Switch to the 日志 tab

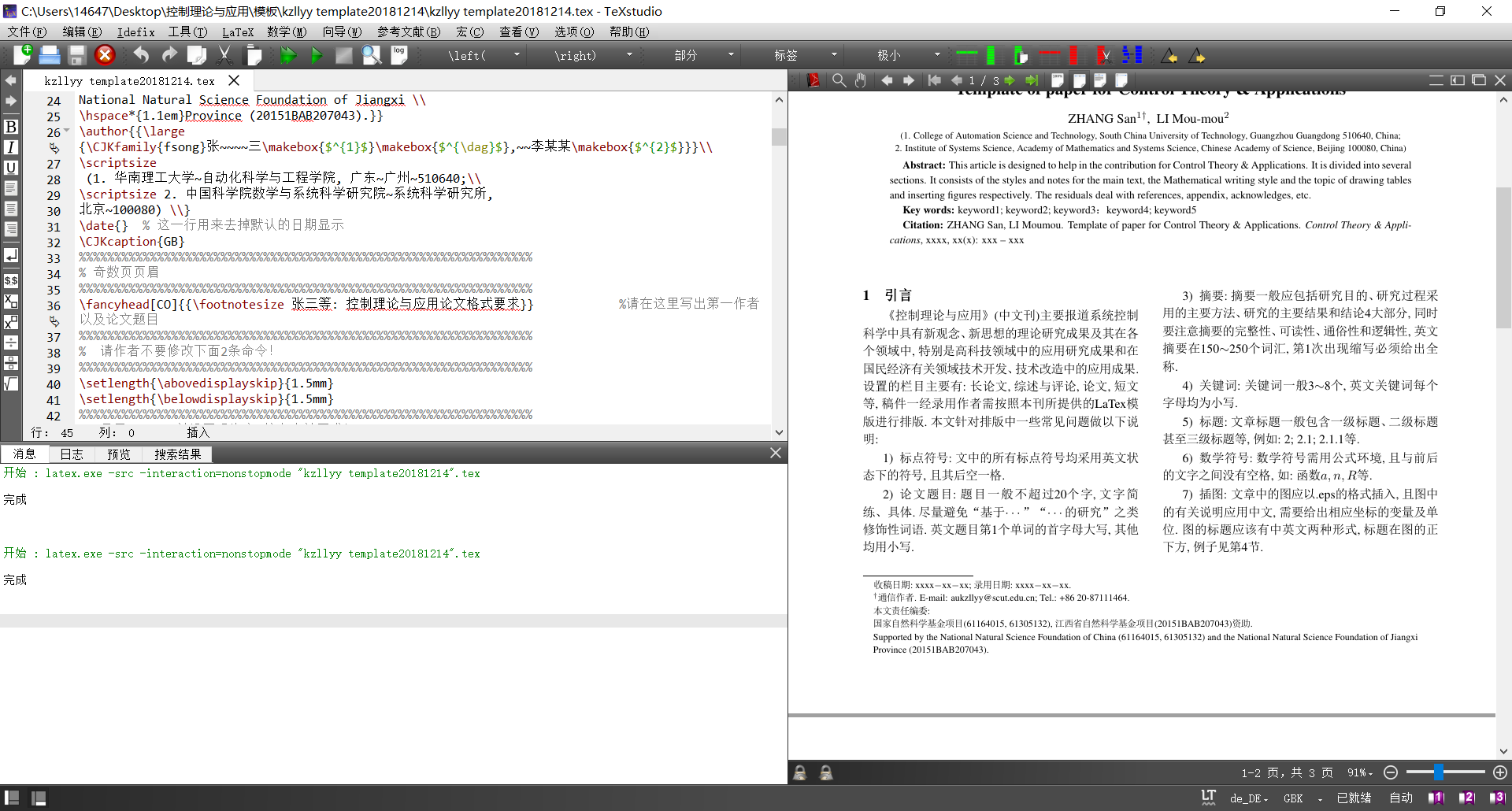coord(71,454)
